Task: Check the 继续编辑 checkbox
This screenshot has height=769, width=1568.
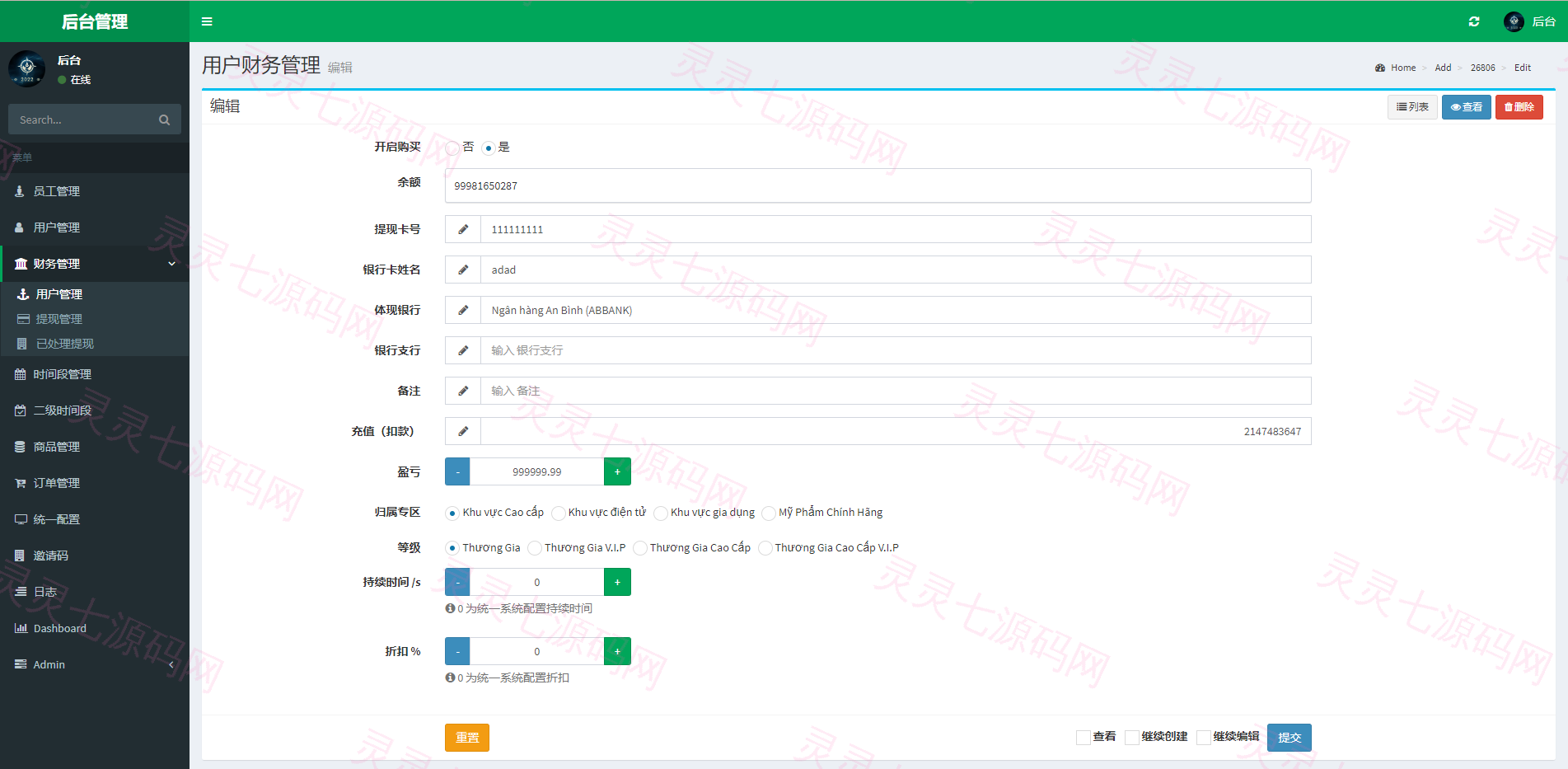Action: pos(1204,737)
